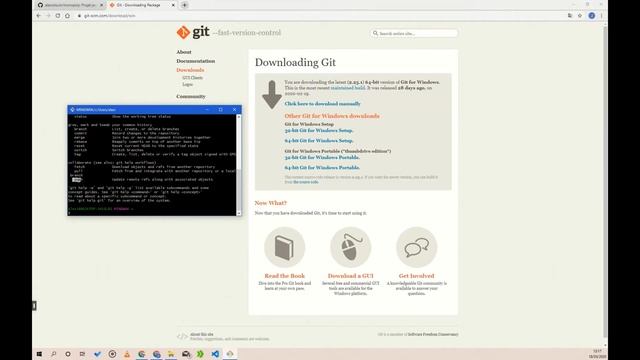The image size is (640, 360).
Task: Open the Windows Start menu
Action: [39, 354]
